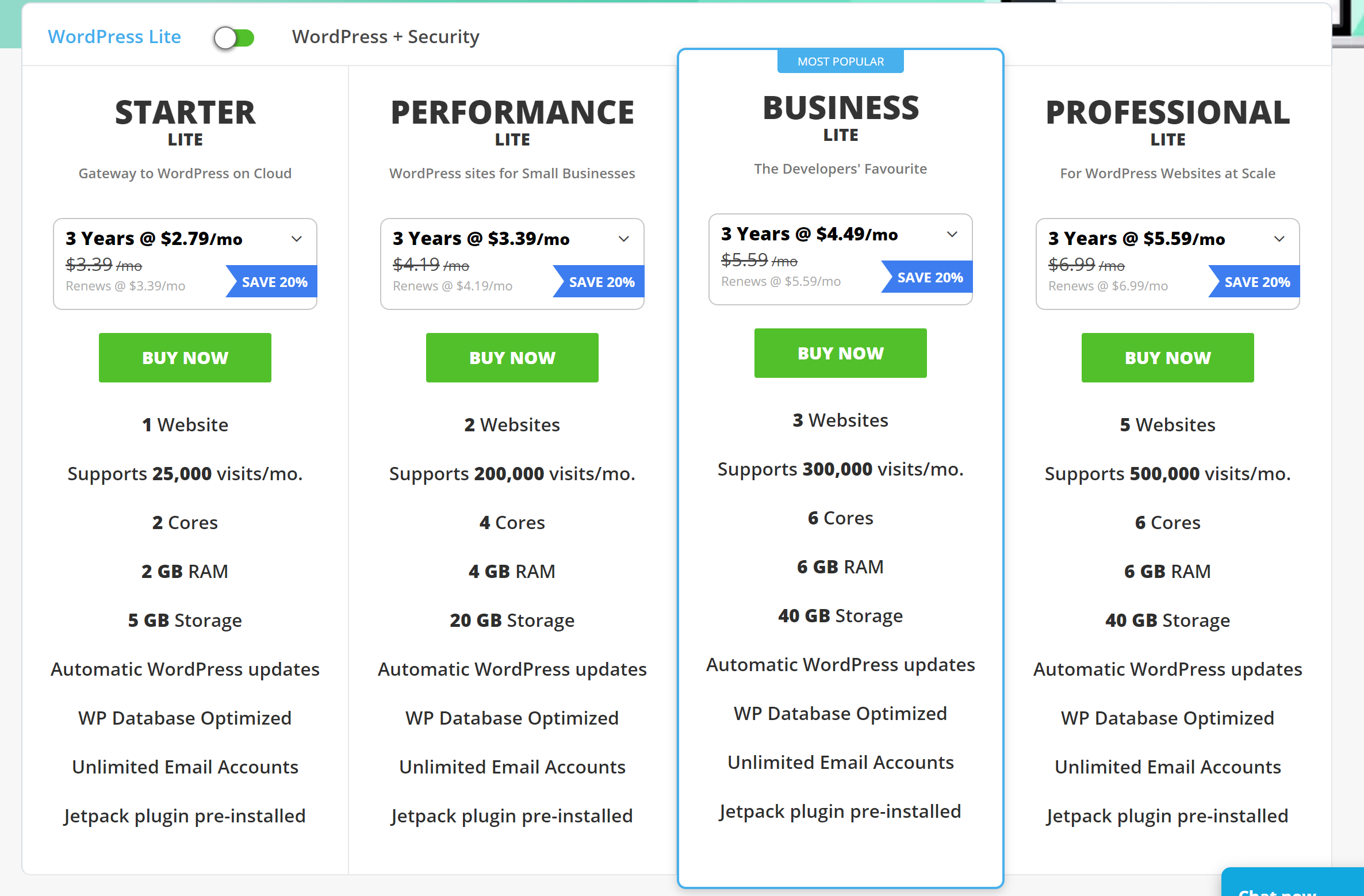Click Professional's SAVE 20% ribbon
The height and width of the screenshot is (896, 1364).
point(1257,282)
